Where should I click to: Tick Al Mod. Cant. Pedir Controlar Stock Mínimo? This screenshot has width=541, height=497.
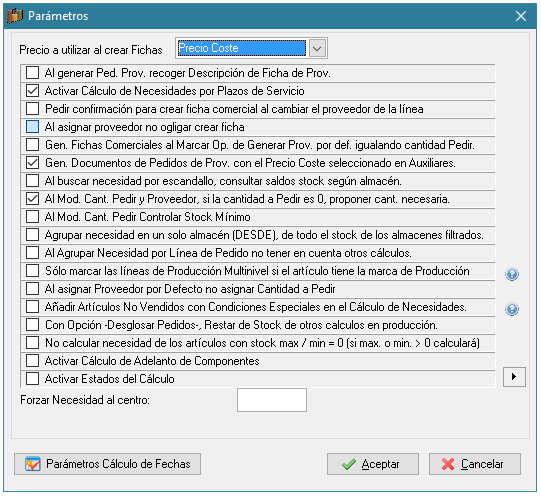coord(32,217)
